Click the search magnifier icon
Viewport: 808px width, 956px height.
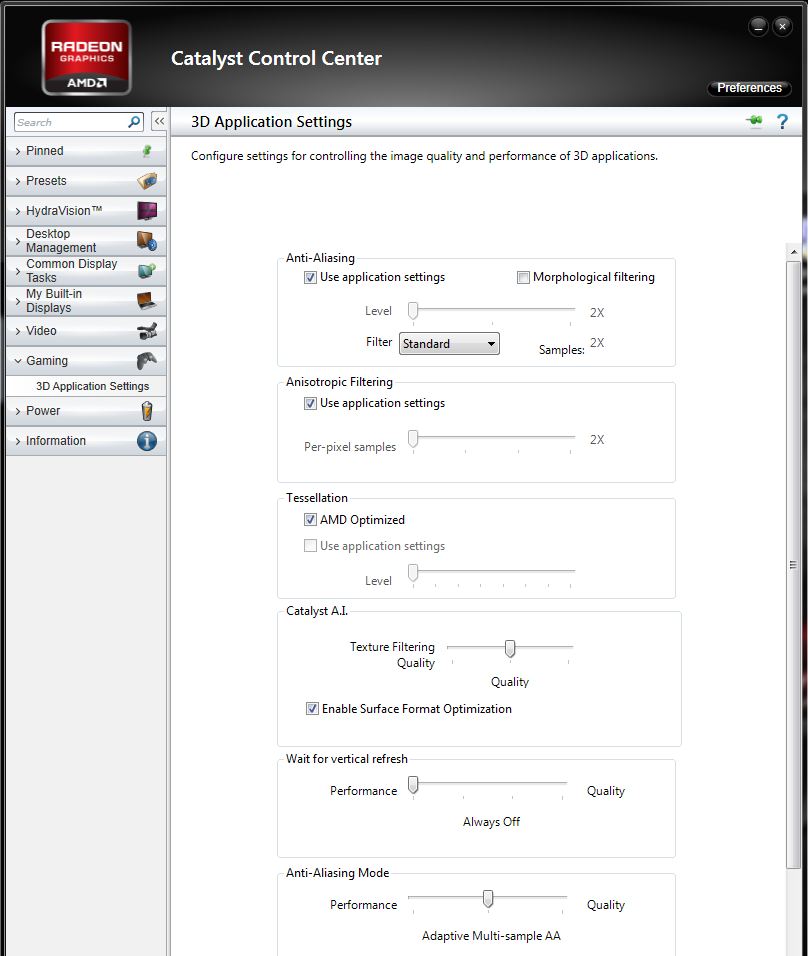click(134, 122)
